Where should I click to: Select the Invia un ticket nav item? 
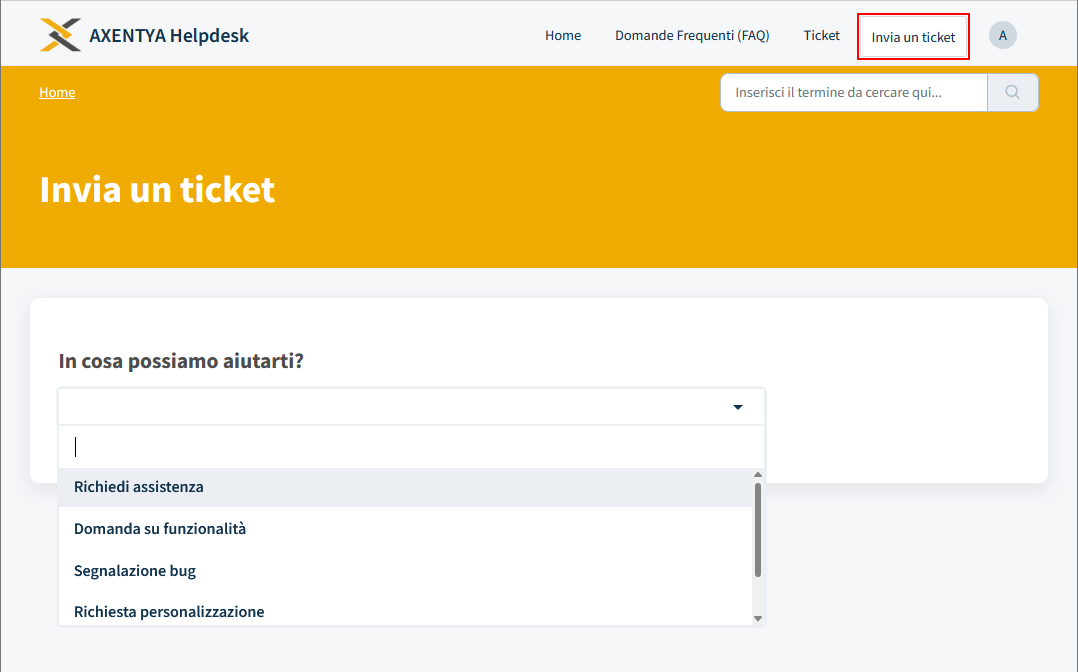[x=913, y=37]
